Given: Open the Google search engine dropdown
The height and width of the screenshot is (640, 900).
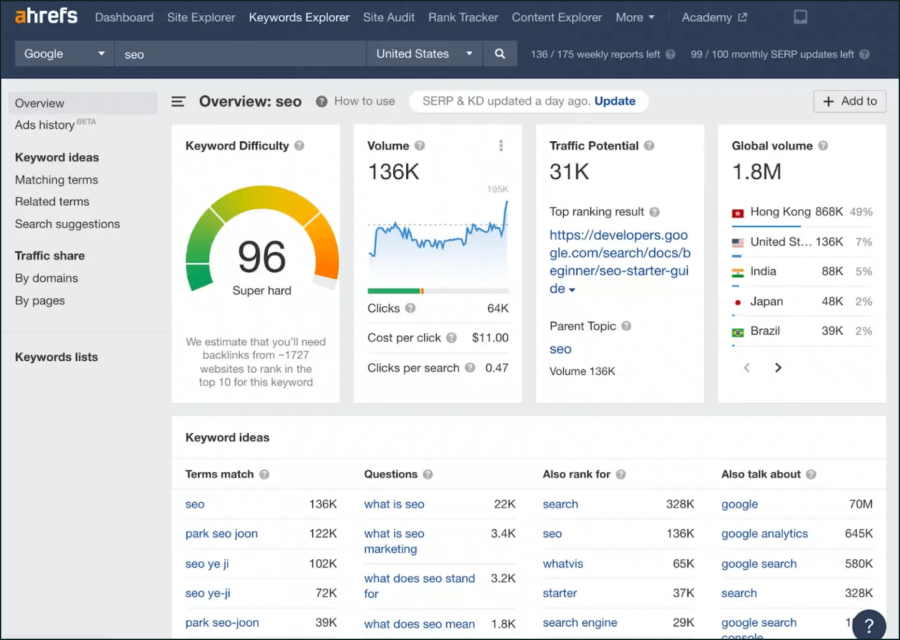Looking at the screenshot, I should click(x=64, y=54).
